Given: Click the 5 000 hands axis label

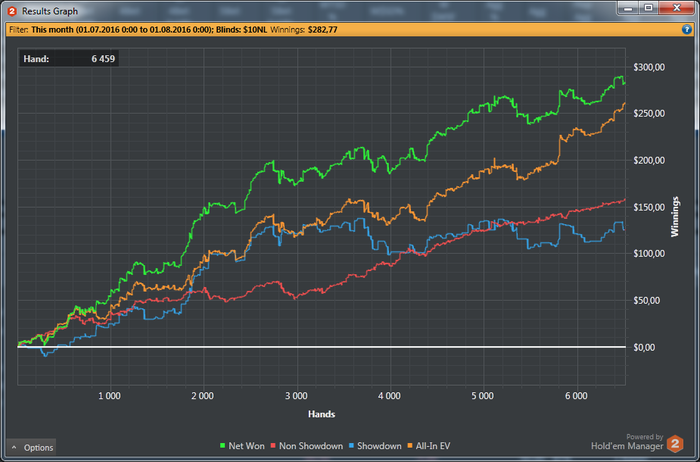Looking at the screenshot, I should [483, 396].
